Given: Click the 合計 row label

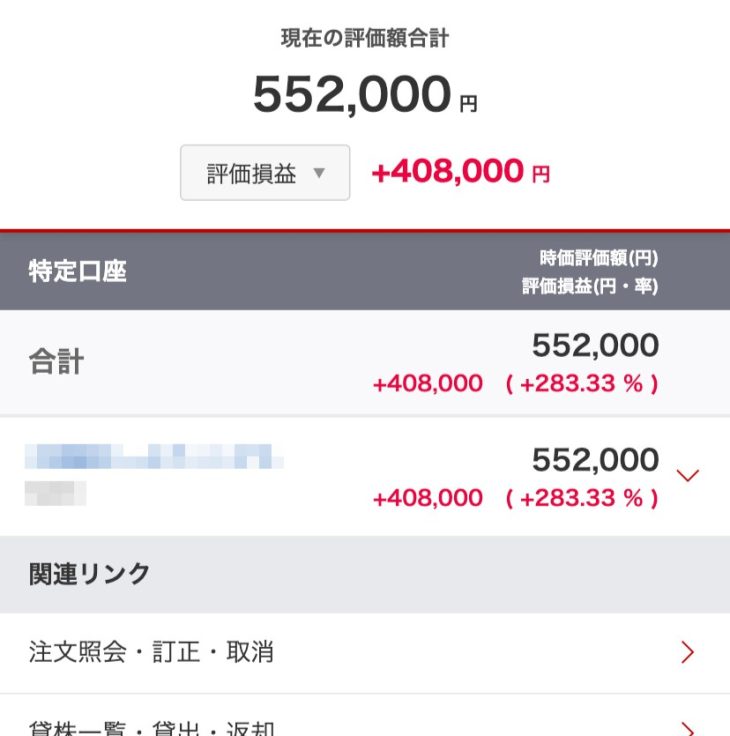Looking at the screenshot, I should pos(56,362).
